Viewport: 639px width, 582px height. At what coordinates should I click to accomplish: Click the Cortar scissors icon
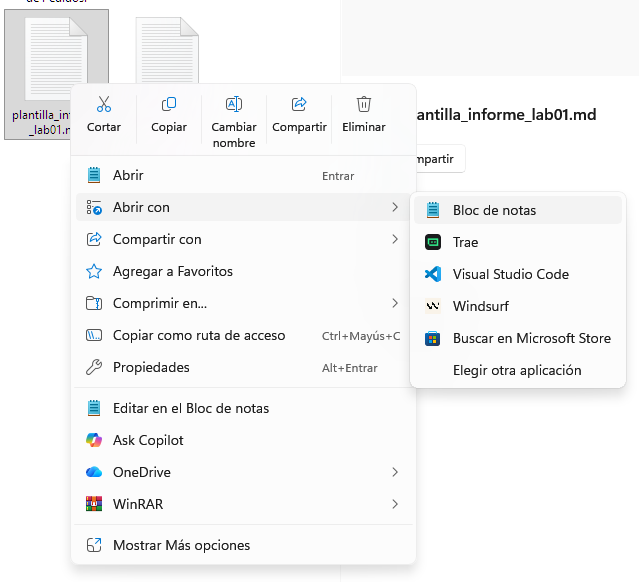(x=104, y=105)
